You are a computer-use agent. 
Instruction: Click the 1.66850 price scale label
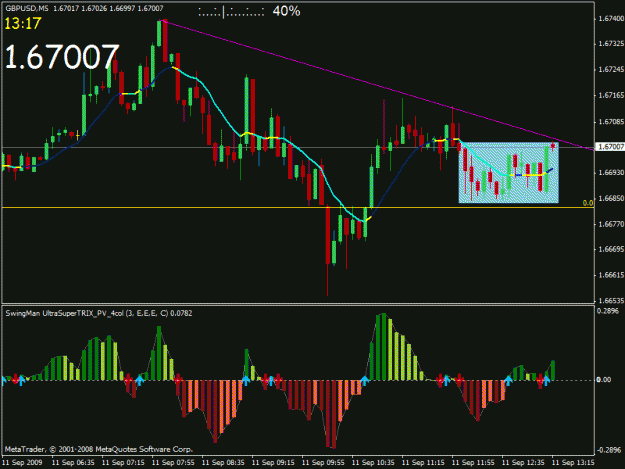[611, 198]
